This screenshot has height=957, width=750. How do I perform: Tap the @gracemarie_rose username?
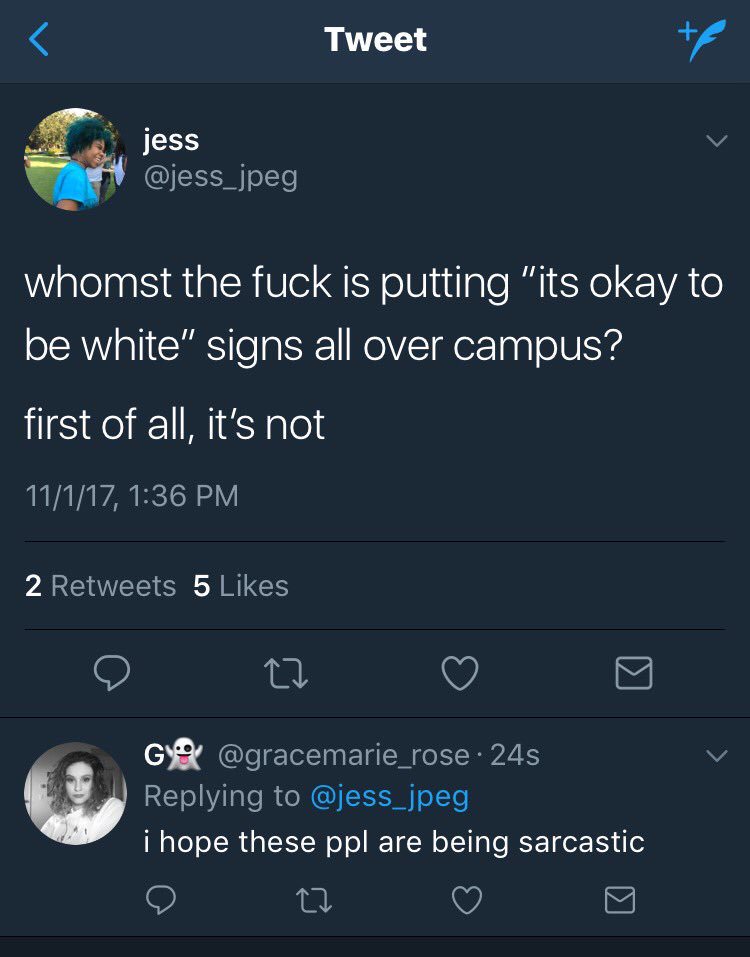point(341,755)
